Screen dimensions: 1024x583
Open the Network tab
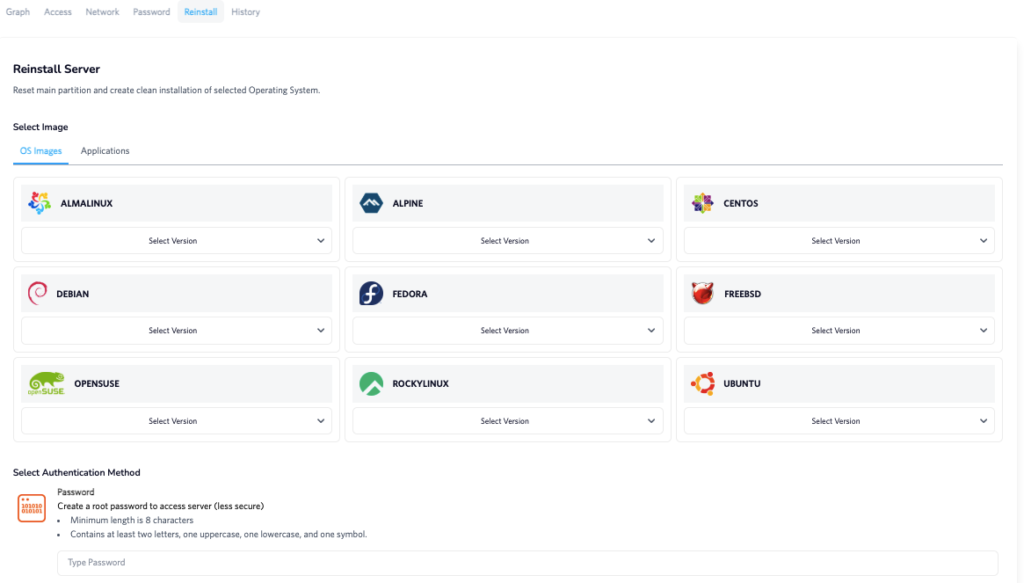102,11
